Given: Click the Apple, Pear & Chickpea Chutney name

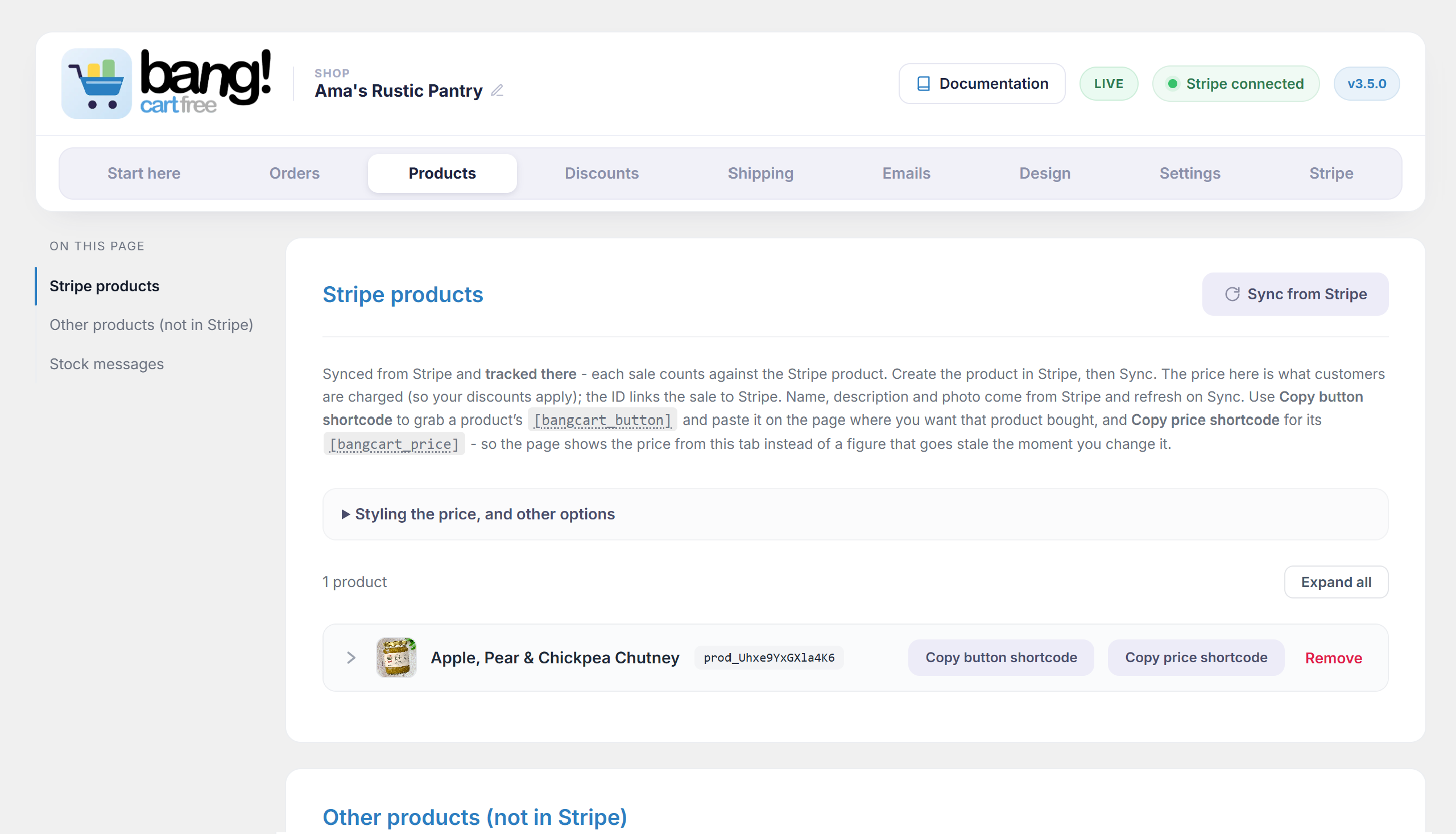Looking at the screenshot, I should click(x=554, y=658).
